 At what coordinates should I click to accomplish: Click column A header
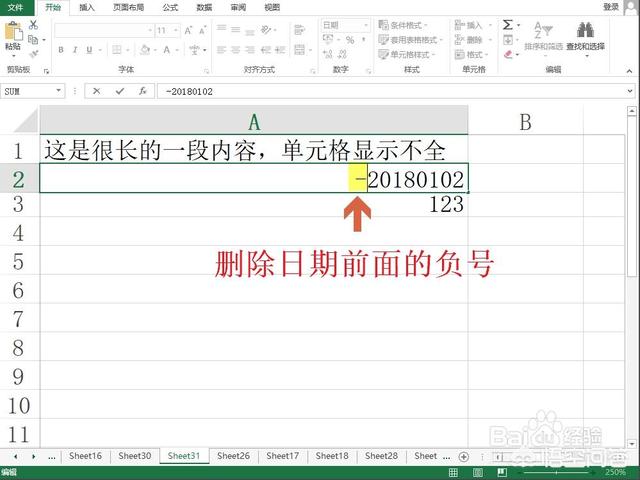point(254,121)
